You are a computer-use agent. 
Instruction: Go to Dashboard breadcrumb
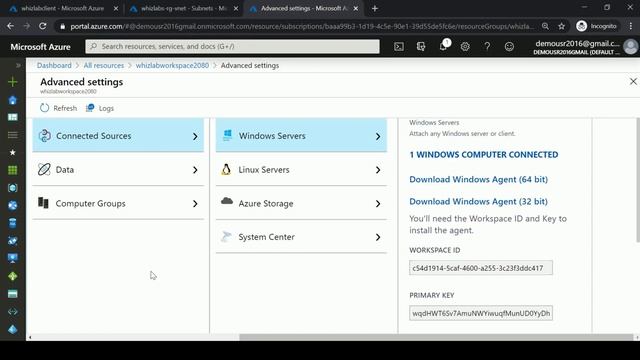coord(54,65)
